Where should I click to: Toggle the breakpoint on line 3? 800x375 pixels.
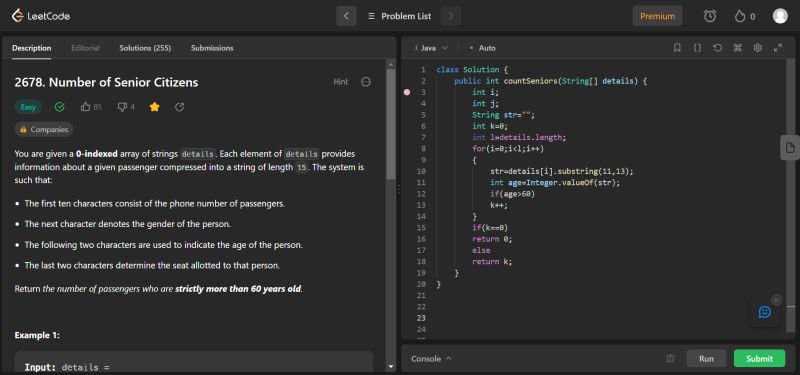pyautogui.click(x=407, y=92)
